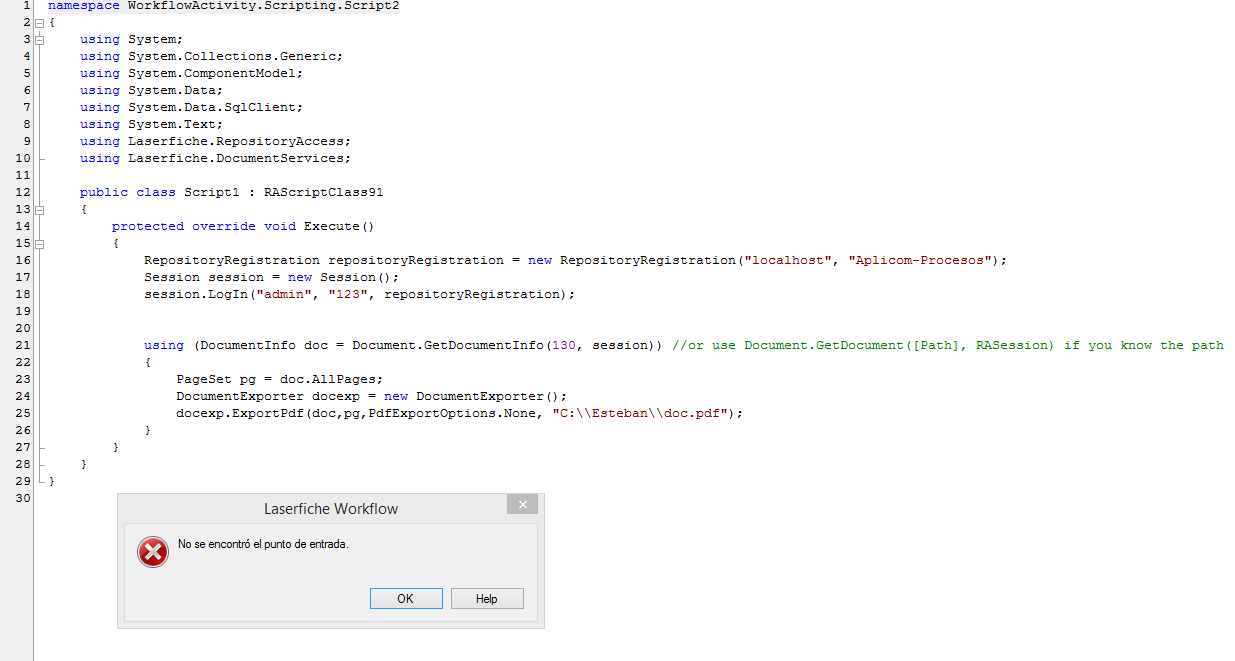Collapse the Execute method fold at line 15
Viewport: 1235px width, 661px height.
click(39, 243)
